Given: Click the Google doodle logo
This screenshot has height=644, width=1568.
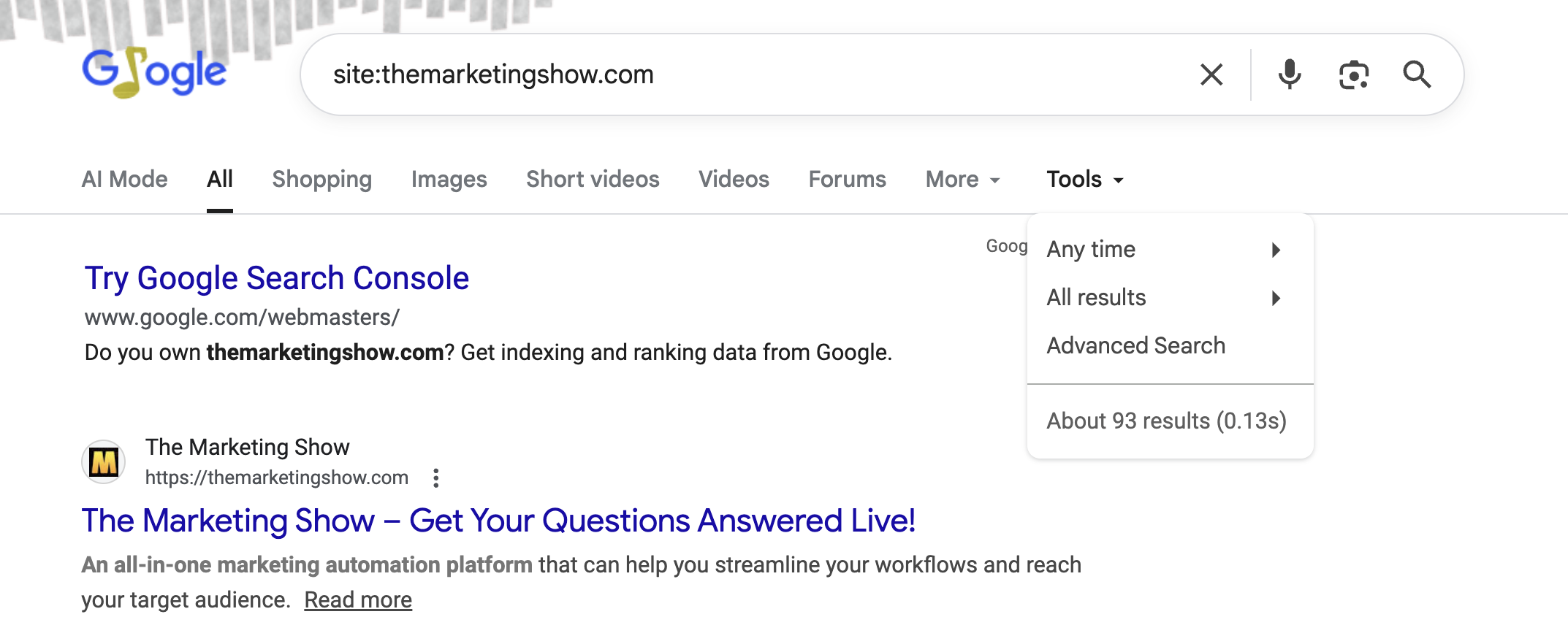Looking at the screenshot, I should (x=154, y=72).
